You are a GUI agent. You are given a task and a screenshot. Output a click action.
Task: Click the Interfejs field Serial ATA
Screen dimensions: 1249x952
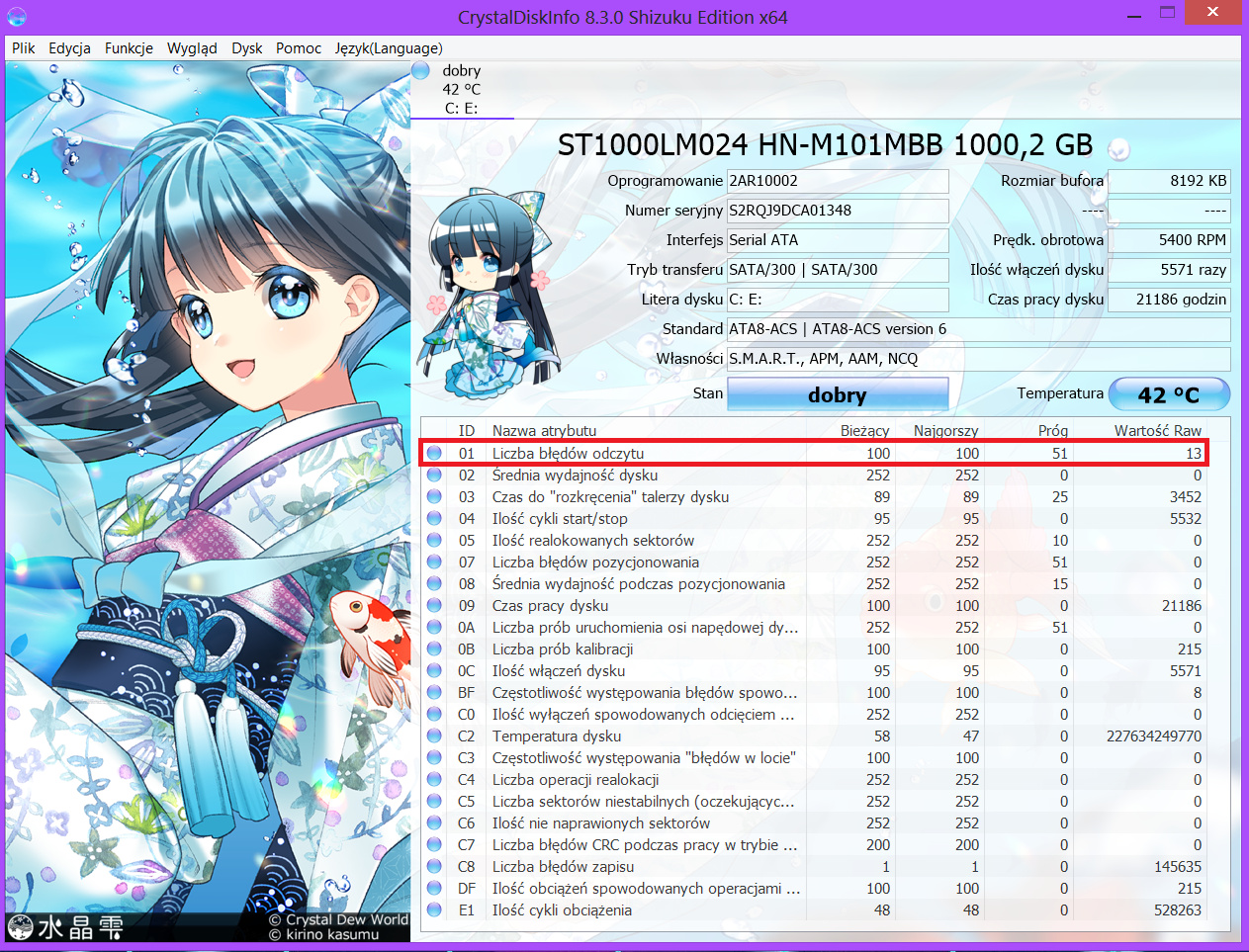[x=838, y=240]
